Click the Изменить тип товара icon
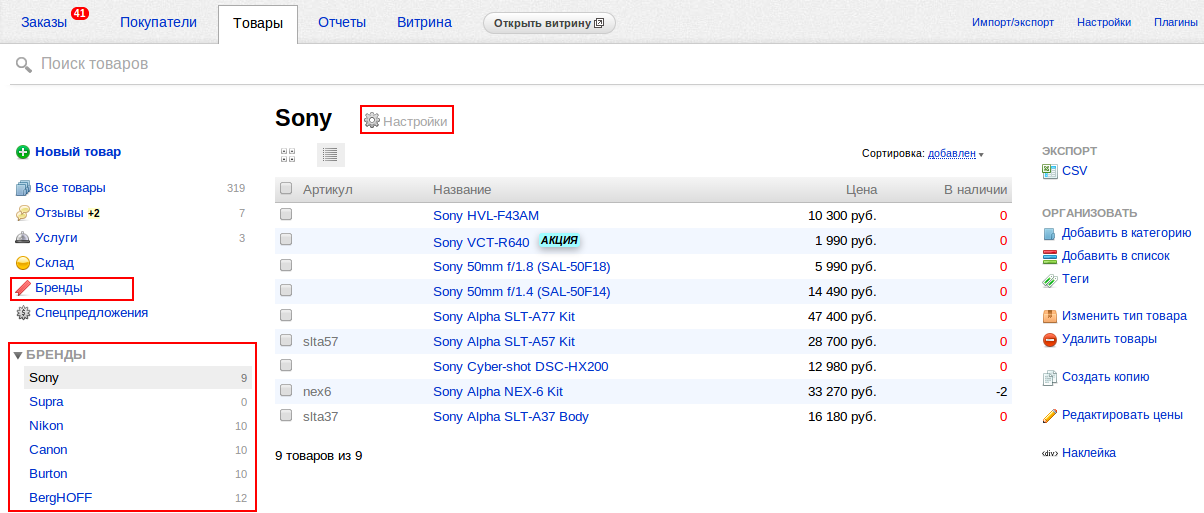1204x513 pixels. [x=1049, y=316]
